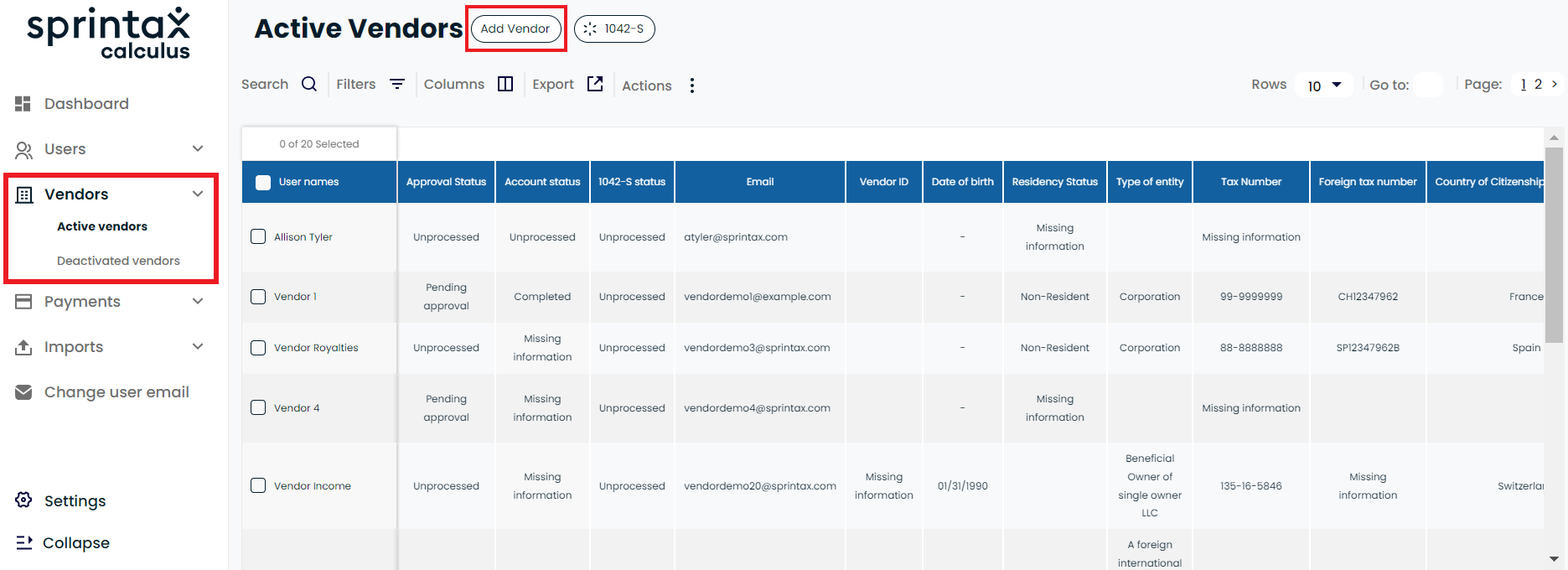This screenshot has width=1568, height=570.
Task: Click the Date of birth column header
Action: (962, 182)
